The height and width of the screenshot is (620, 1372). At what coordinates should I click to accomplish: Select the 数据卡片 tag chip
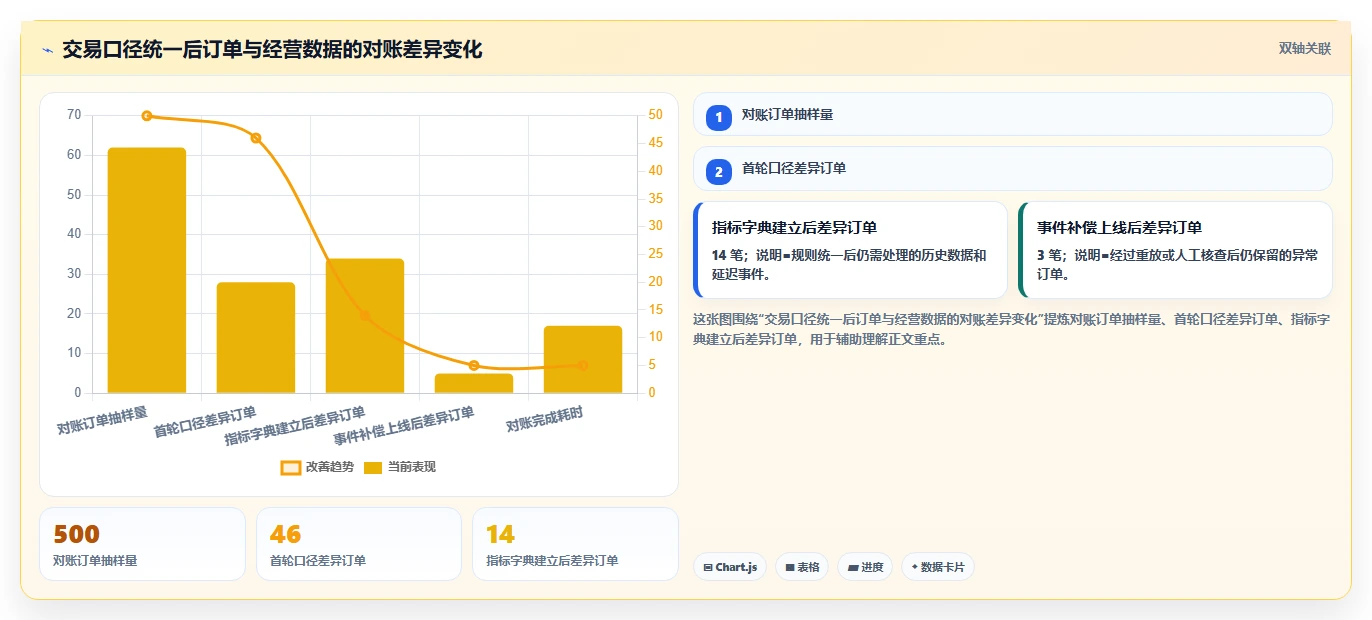[937, 567]
